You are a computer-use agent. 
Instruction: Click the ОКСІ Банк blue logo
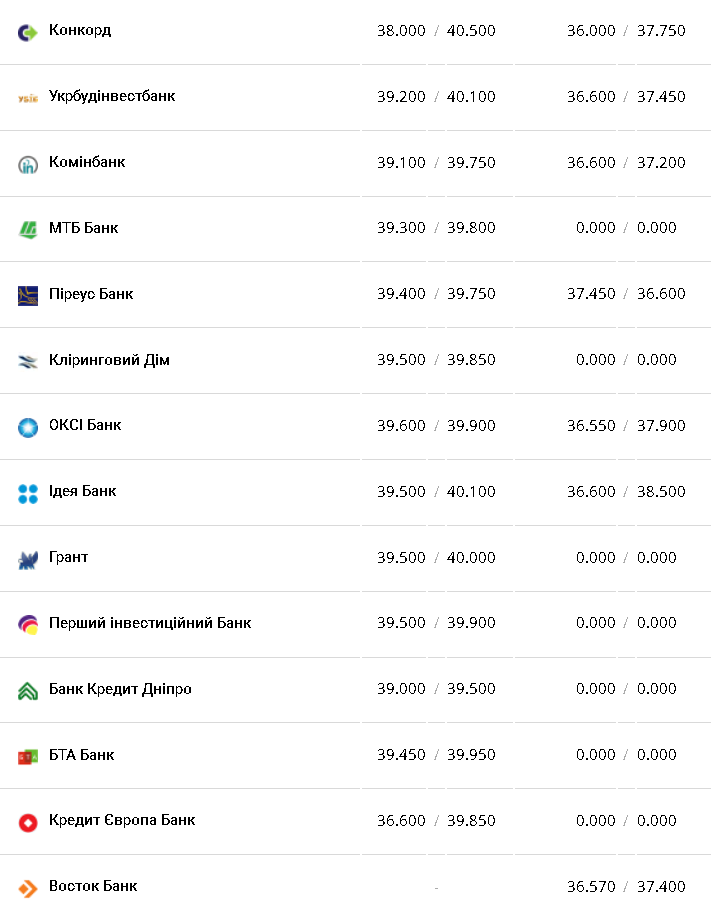click(x=27, y=427)
